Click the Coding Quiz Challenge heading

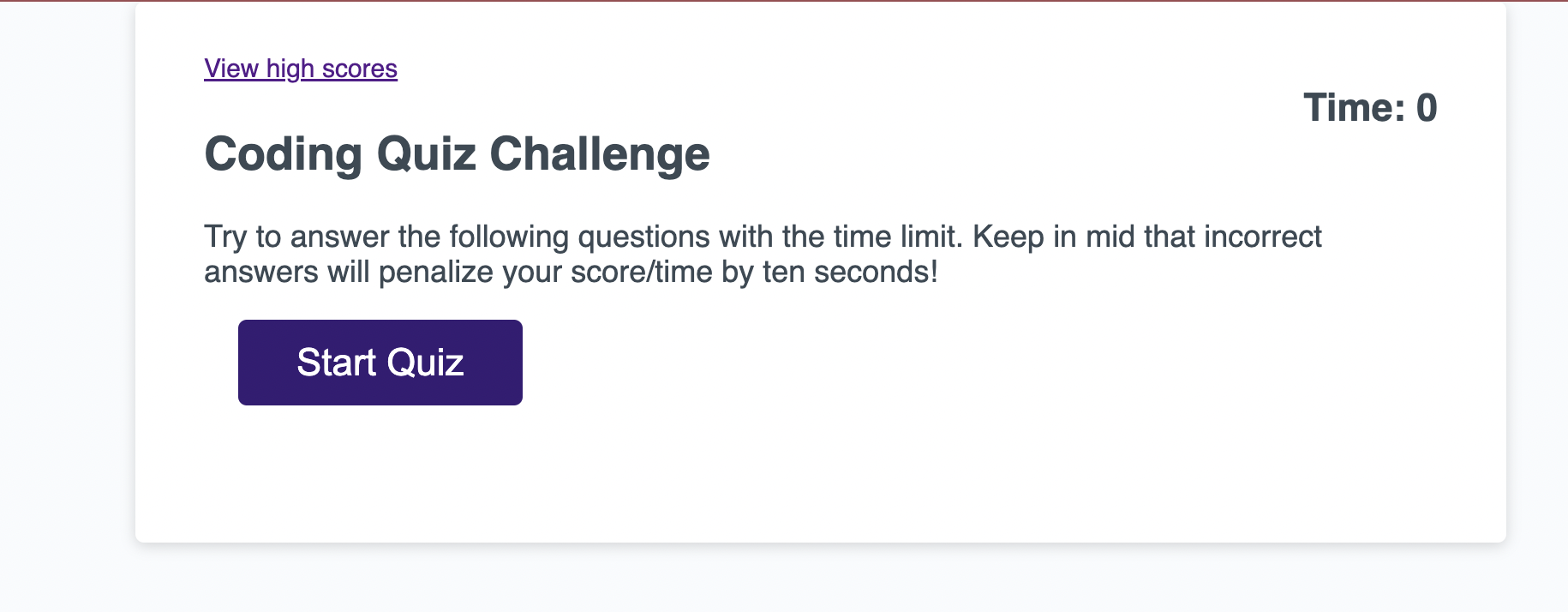[x=457, y=154]
